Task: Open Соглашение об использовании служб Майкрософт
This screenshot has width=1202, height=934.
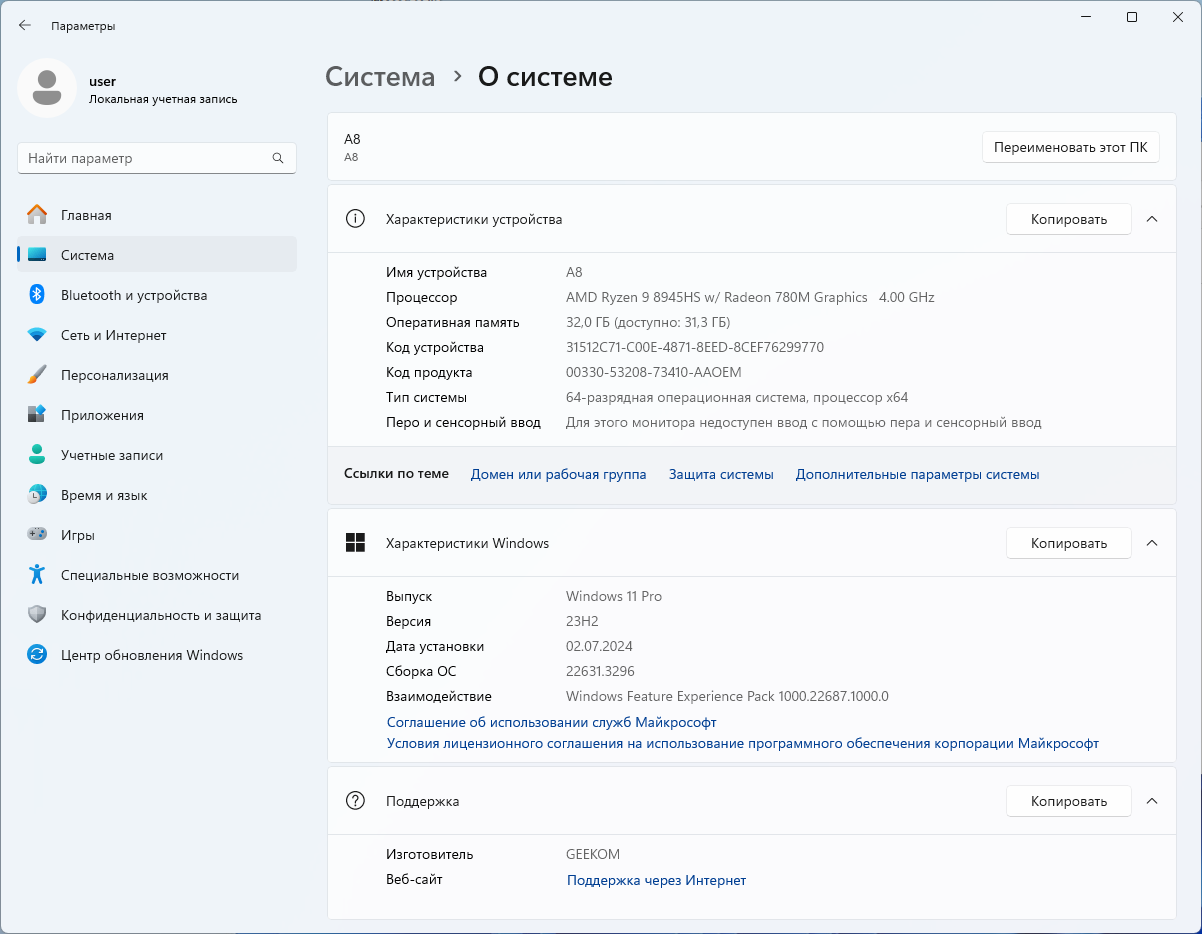Action: point(552,722)
